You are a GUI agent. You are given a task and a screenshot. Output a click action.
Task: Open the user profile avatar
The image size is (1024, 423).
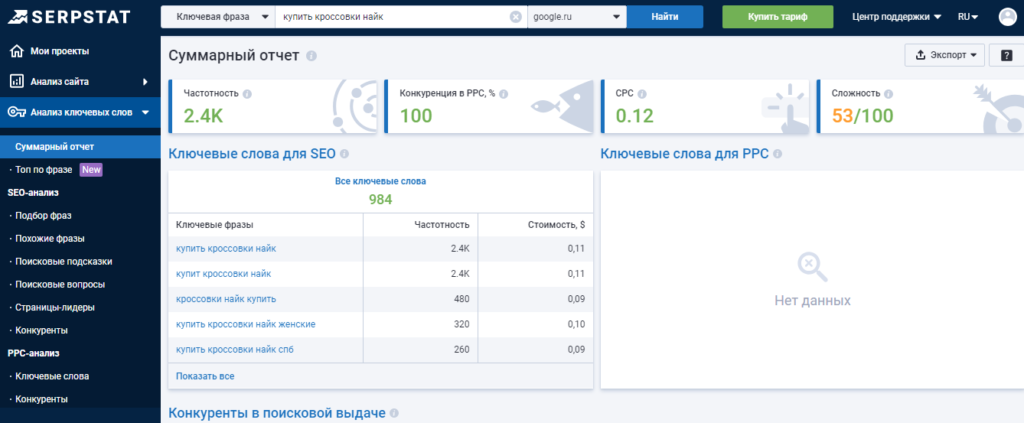click(1008, 17)
